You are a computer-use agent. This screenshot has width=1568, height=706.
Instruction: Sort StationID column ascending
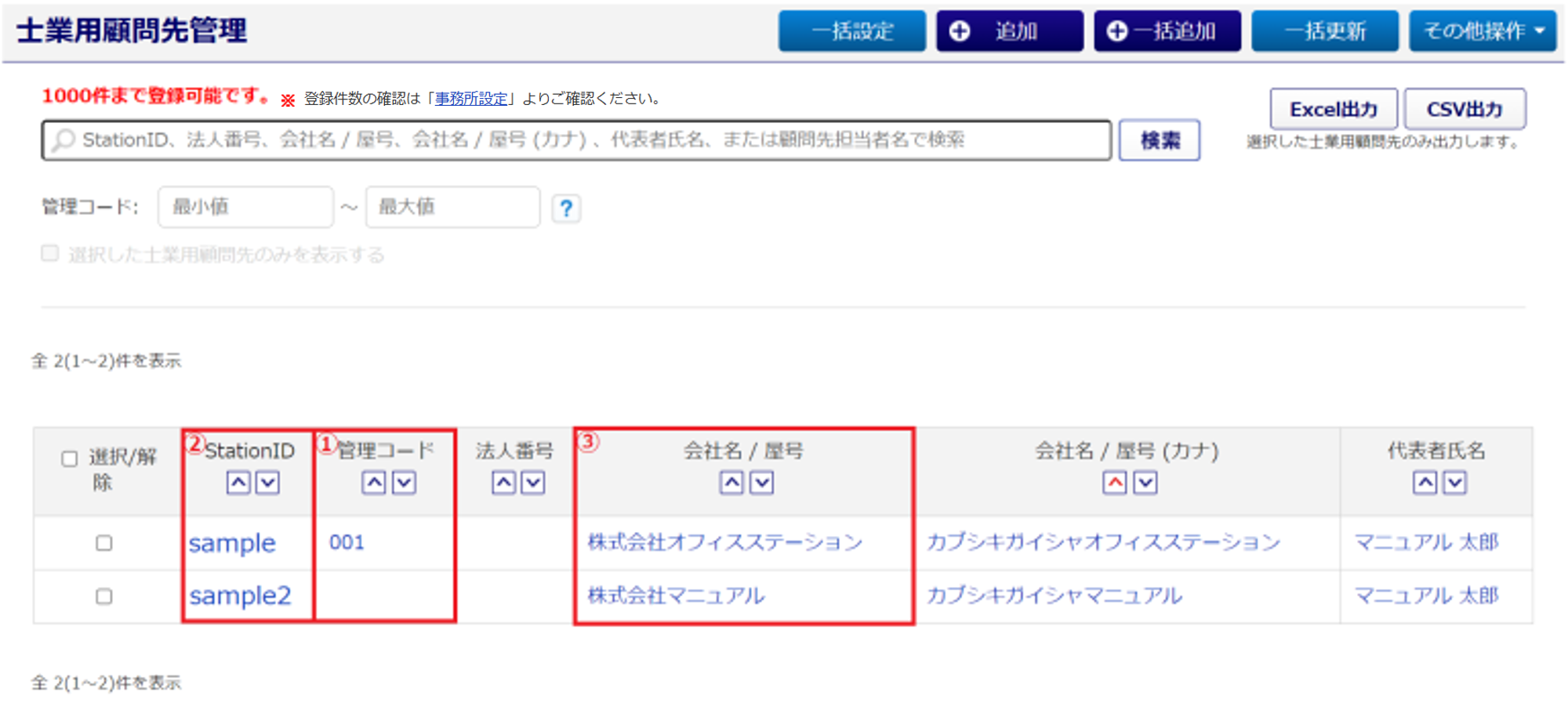(x=239, y=483)
